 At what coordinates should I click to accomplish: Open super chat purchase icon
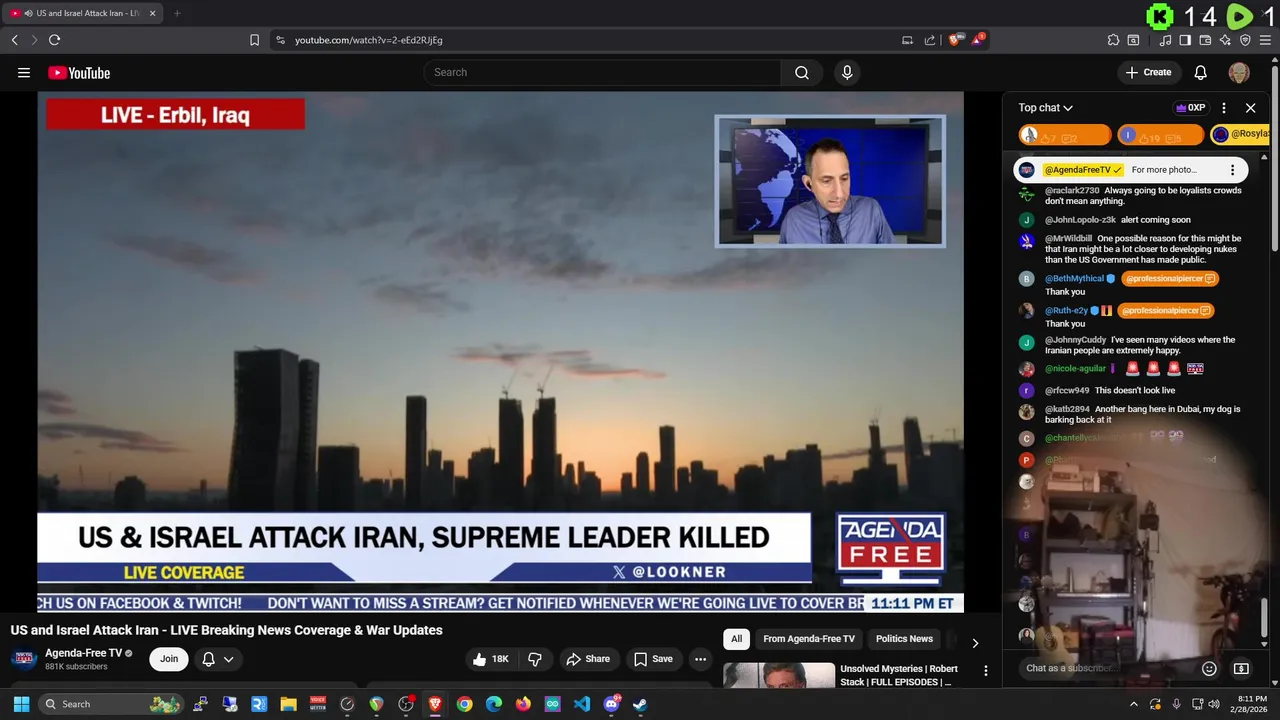[1241, 668]
